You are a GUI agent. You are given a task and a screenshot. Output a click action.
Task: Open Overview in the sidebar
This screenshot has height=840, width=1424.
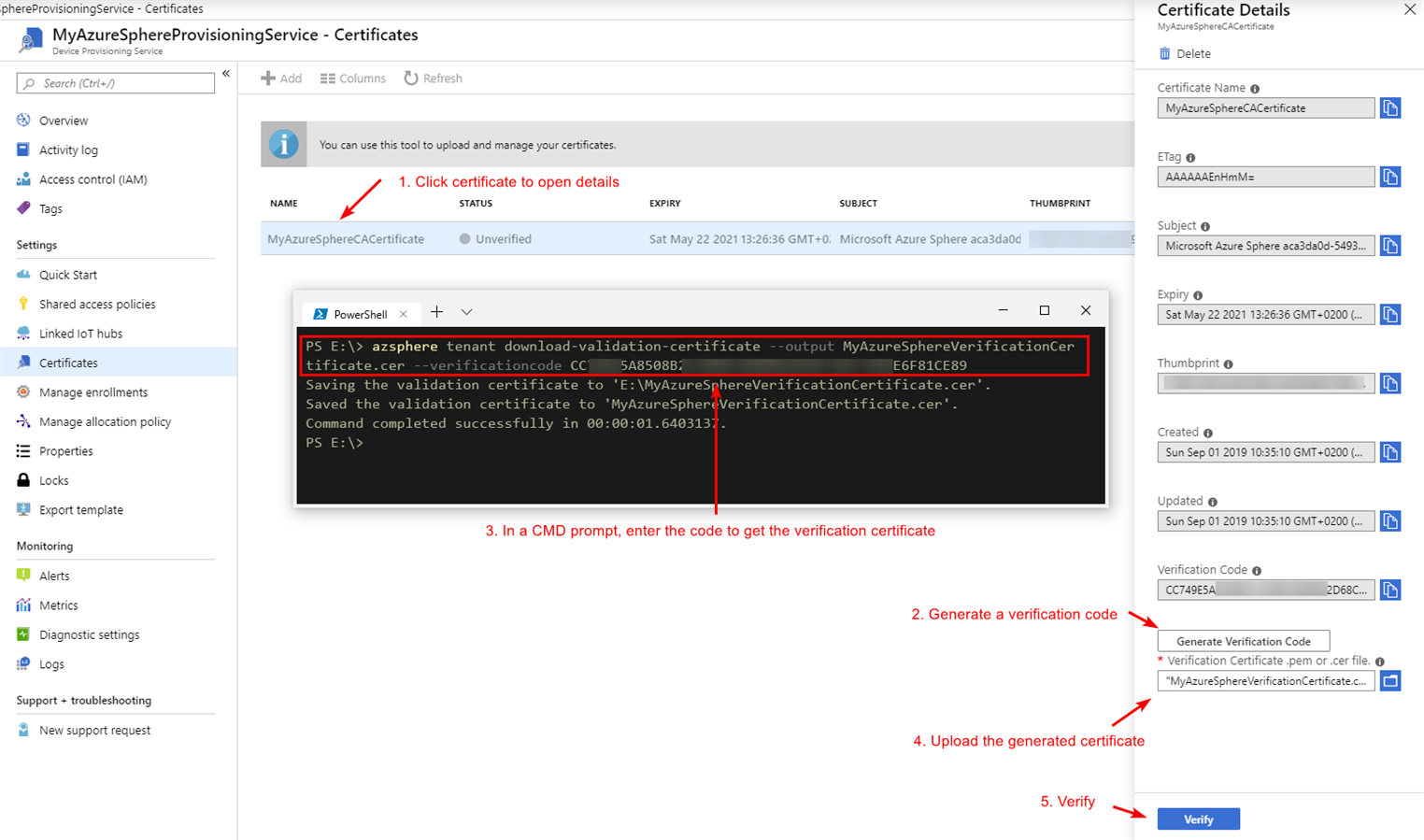pos(64,121)
